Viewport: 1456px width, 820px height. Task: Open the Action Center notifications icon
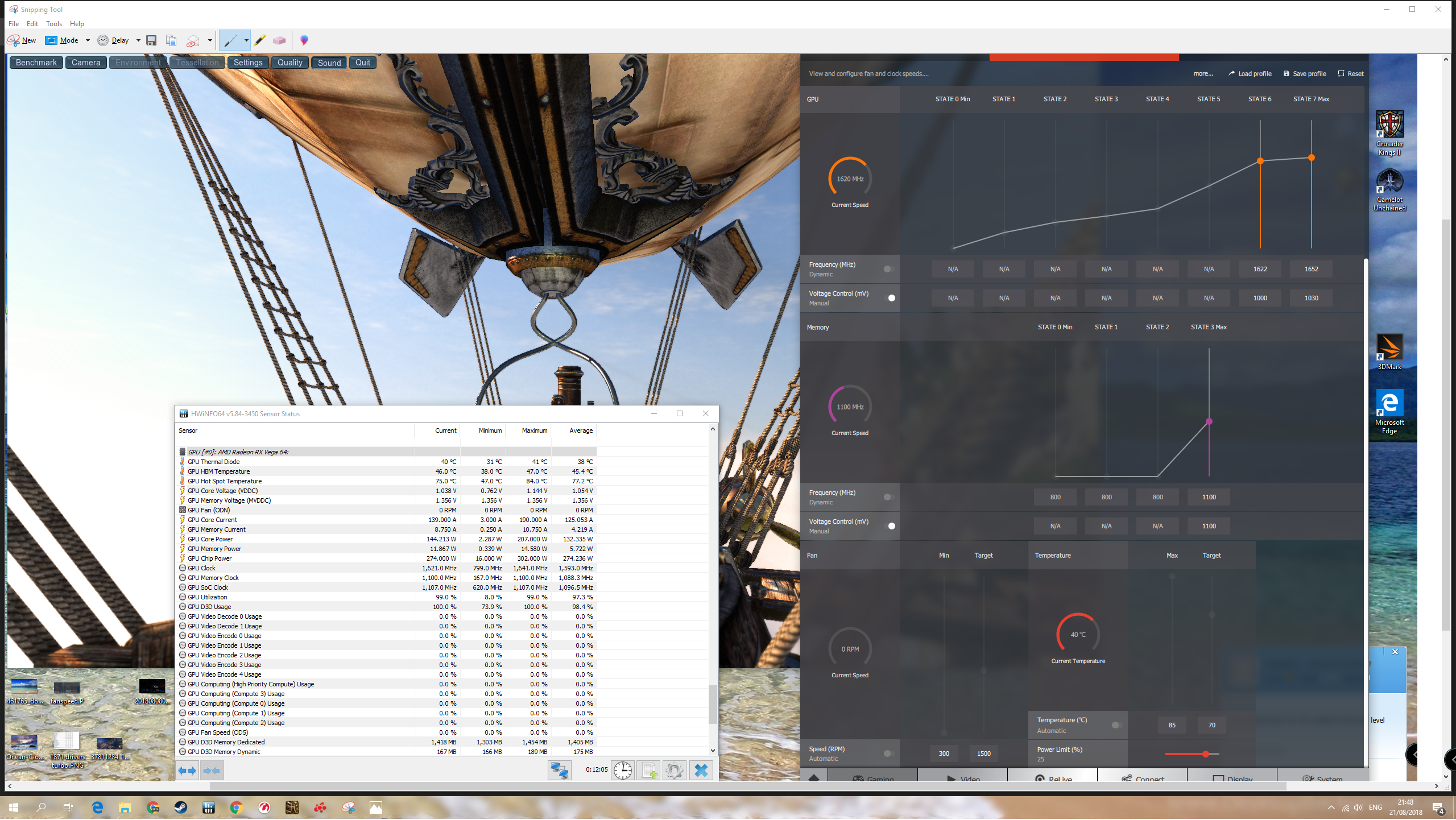click(x=1438, y=808)
